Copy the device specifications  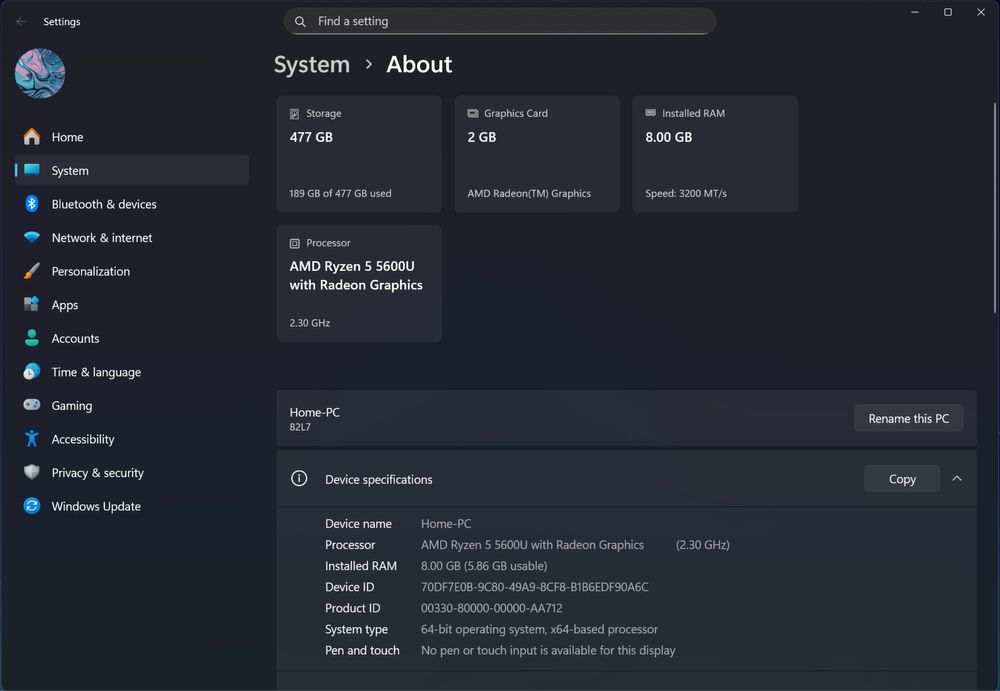902,479
